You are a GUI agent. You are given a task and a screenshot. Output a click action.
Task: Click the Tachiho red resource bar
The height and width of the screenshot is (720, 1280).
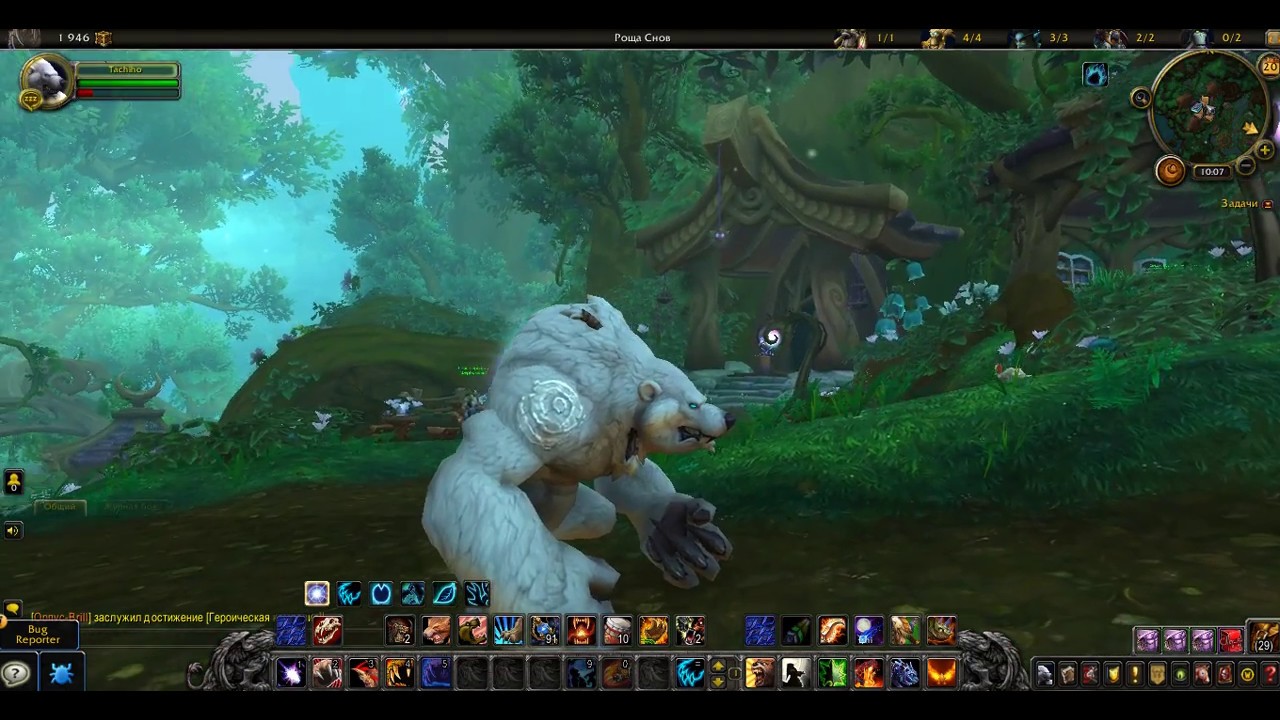click(127, 93)
